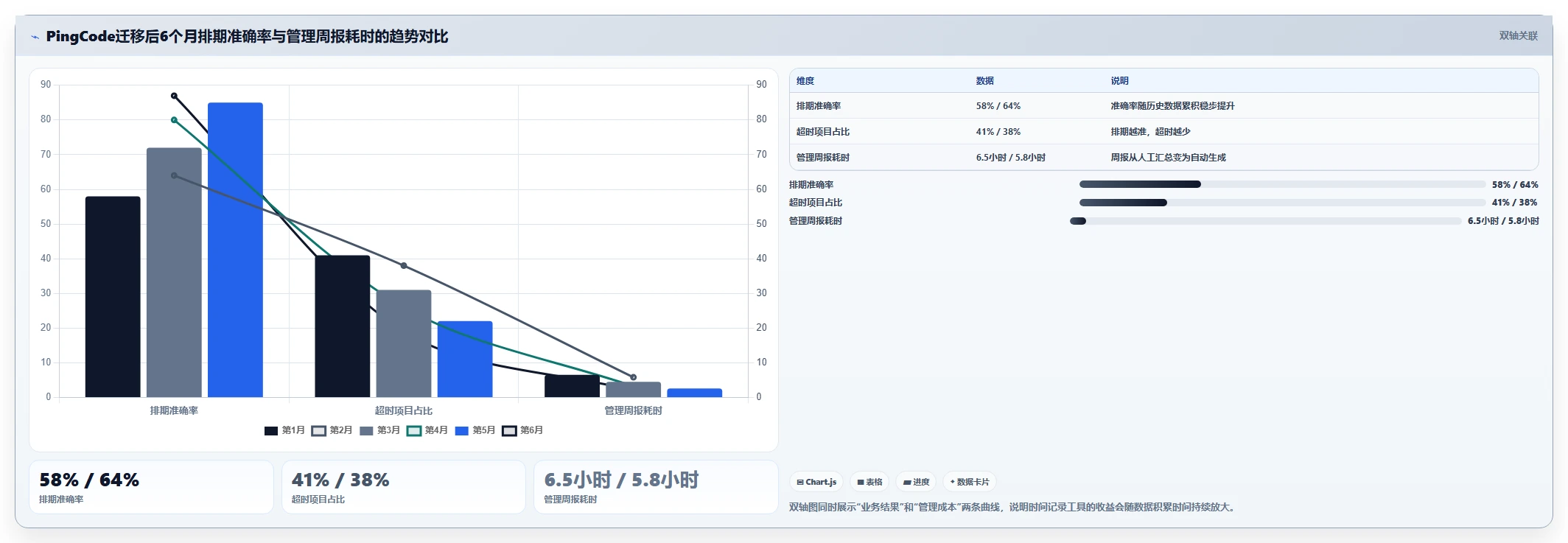Click the gray line point above 超时项目占比

tap(404, 266)
